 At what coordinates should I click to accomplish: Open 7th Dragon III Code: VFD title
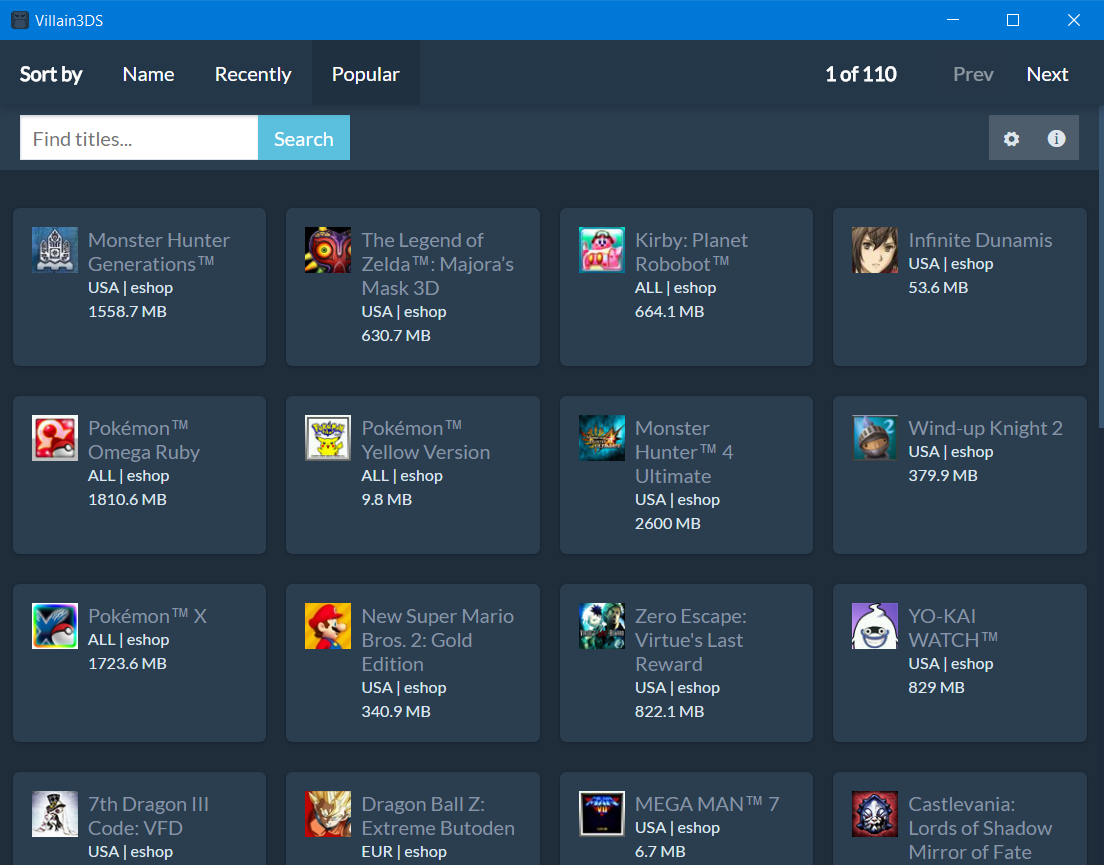click(x=148, y=816)
